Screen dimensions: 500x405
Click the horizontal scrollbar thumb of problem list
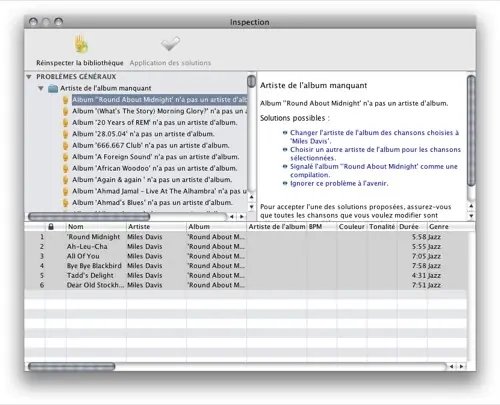[x=89, y=217]
